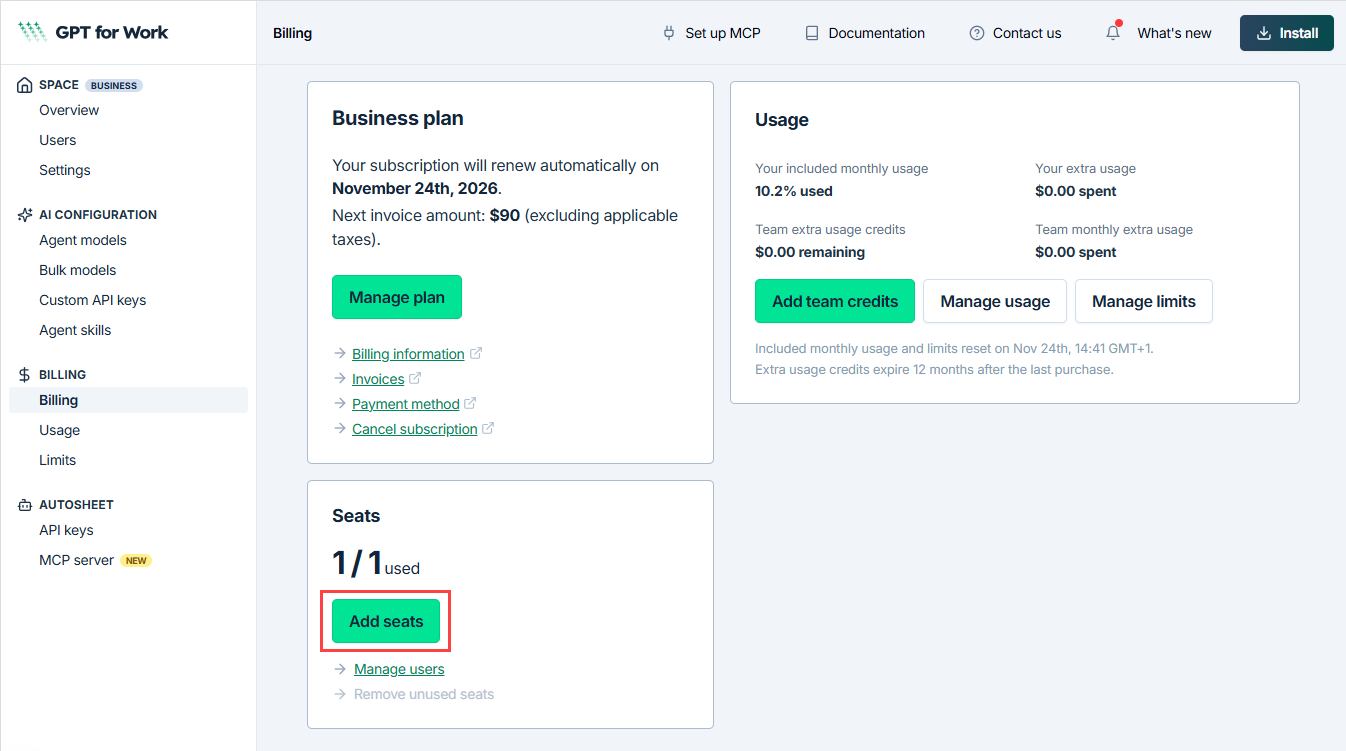Click the Add team credits button

coord(835,301)
